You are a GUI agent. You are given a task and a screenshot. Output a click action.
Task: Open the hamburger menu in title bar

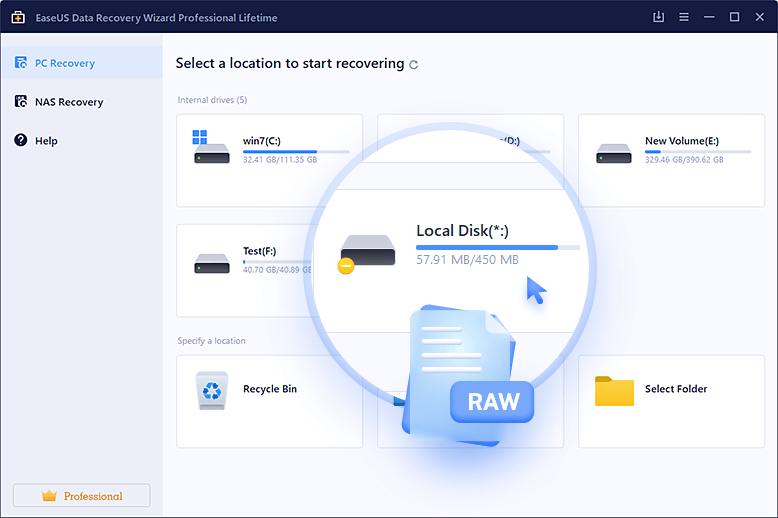point(684,17)
